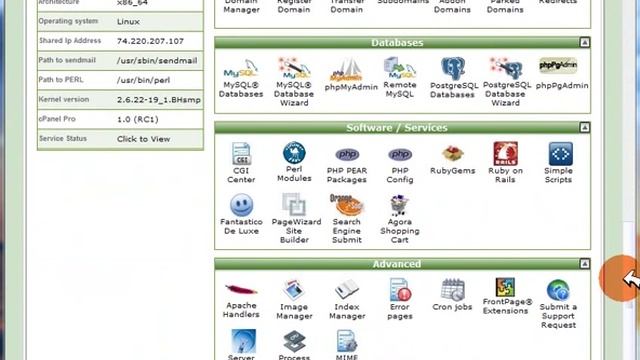This screenshot has height=360, width=640.
Task: Launch the MySQL Database Wizard
Action: 294,82
